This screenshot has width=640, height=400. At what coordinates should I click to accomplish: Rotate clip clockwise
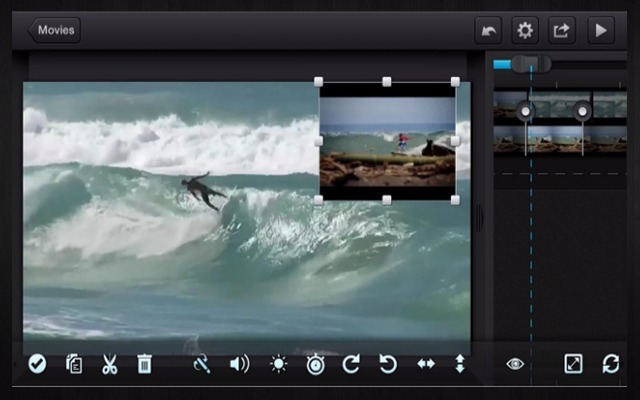pyautogui.click(x=351, y=364)
